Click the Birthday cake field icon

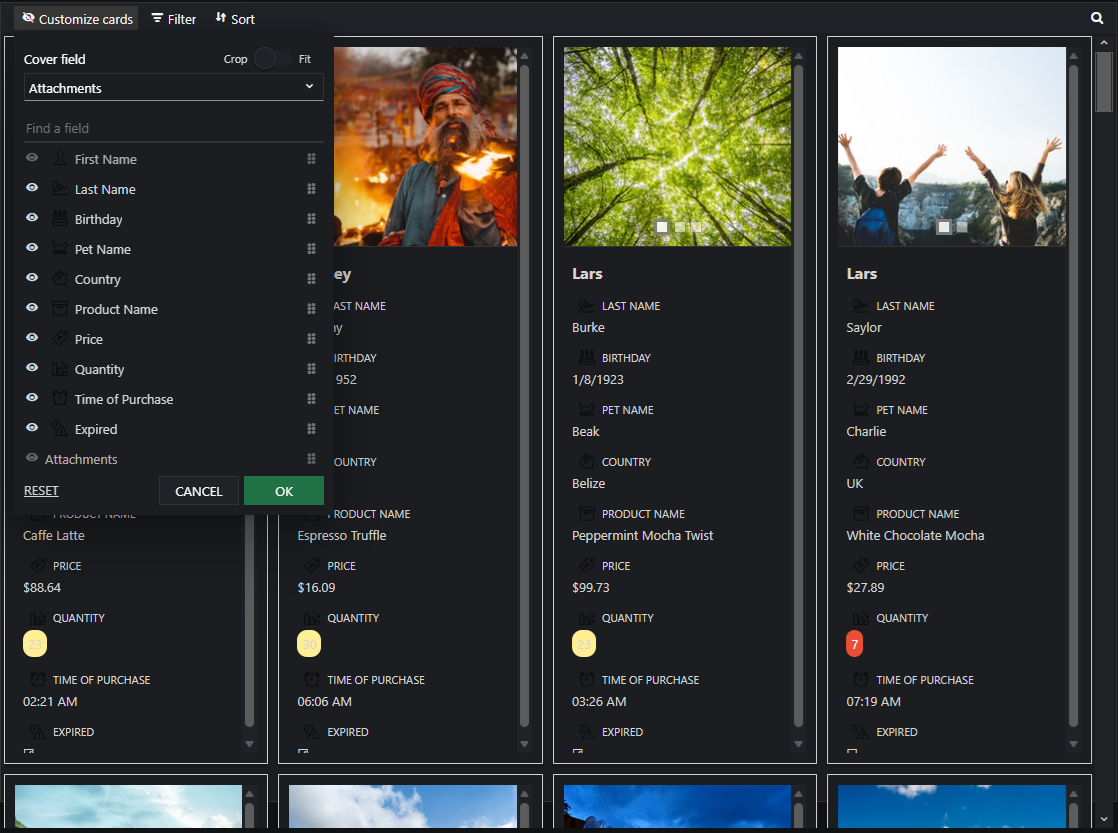60,219
